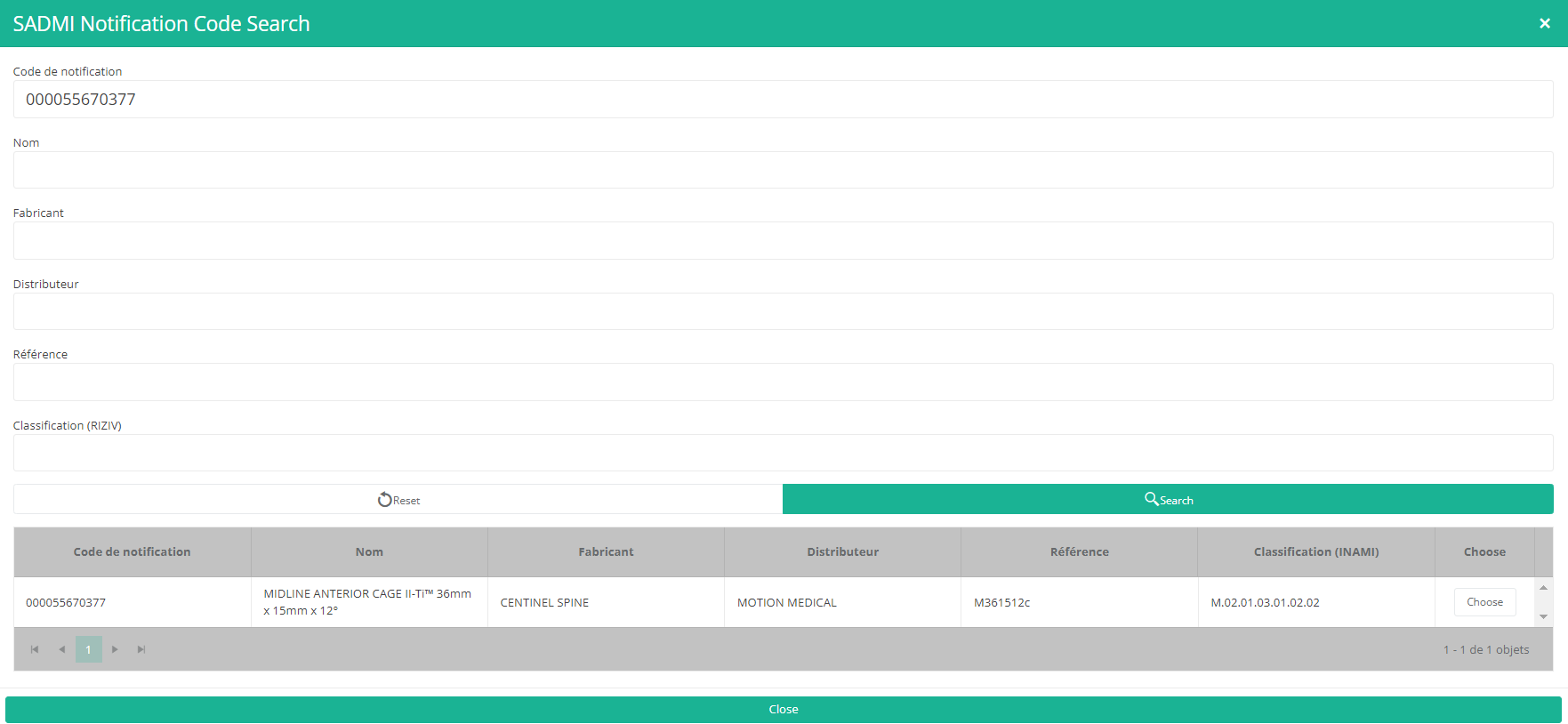Image resolution: width=1568 pixels, height=724 pixels.
Task: Click the Fabricant text field
Action: 783,241
